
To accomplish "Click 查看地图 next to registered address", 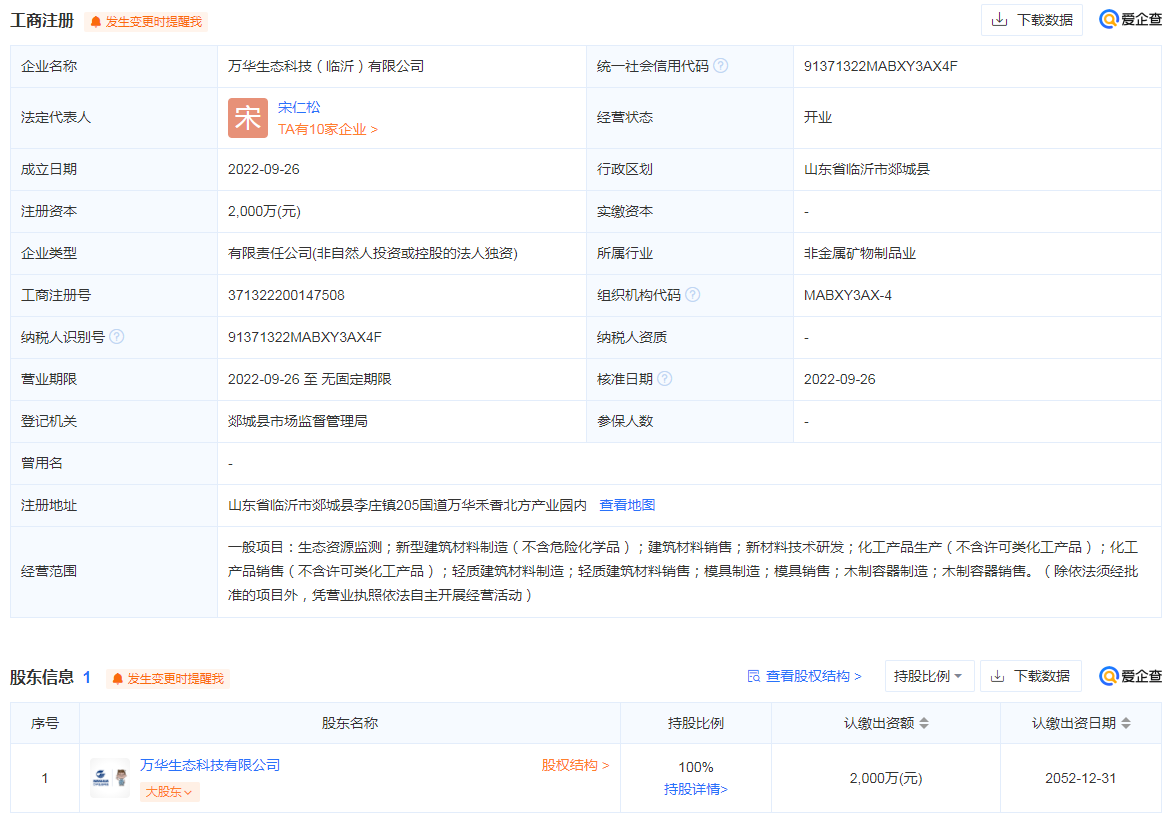I will tap(627, 505).
